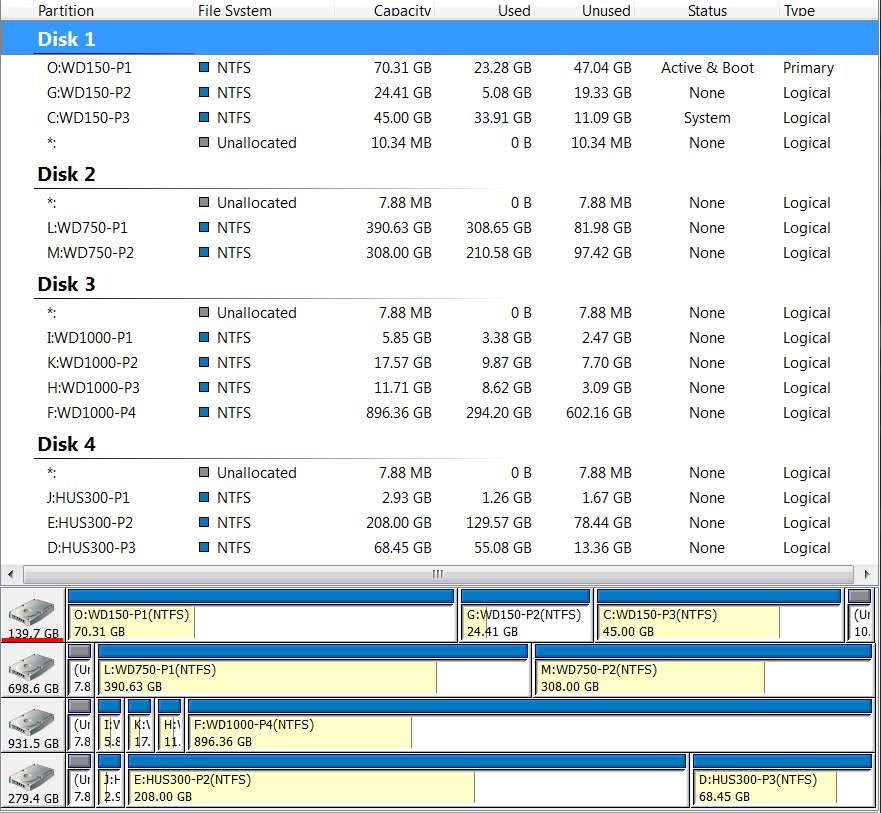Click the horizontal scrollbar thumb

tap(438, 574)
